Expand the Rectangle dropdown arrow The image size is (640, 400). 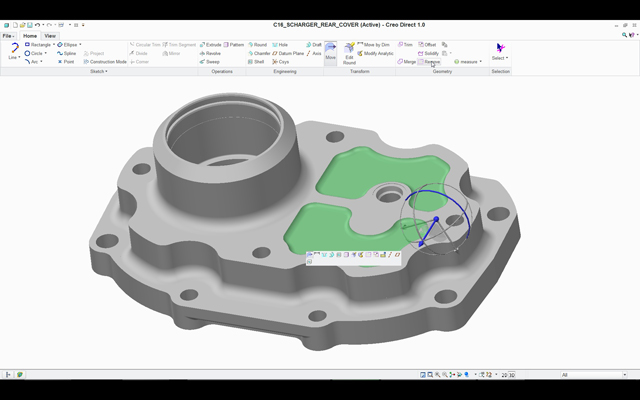tap(54, 45)
